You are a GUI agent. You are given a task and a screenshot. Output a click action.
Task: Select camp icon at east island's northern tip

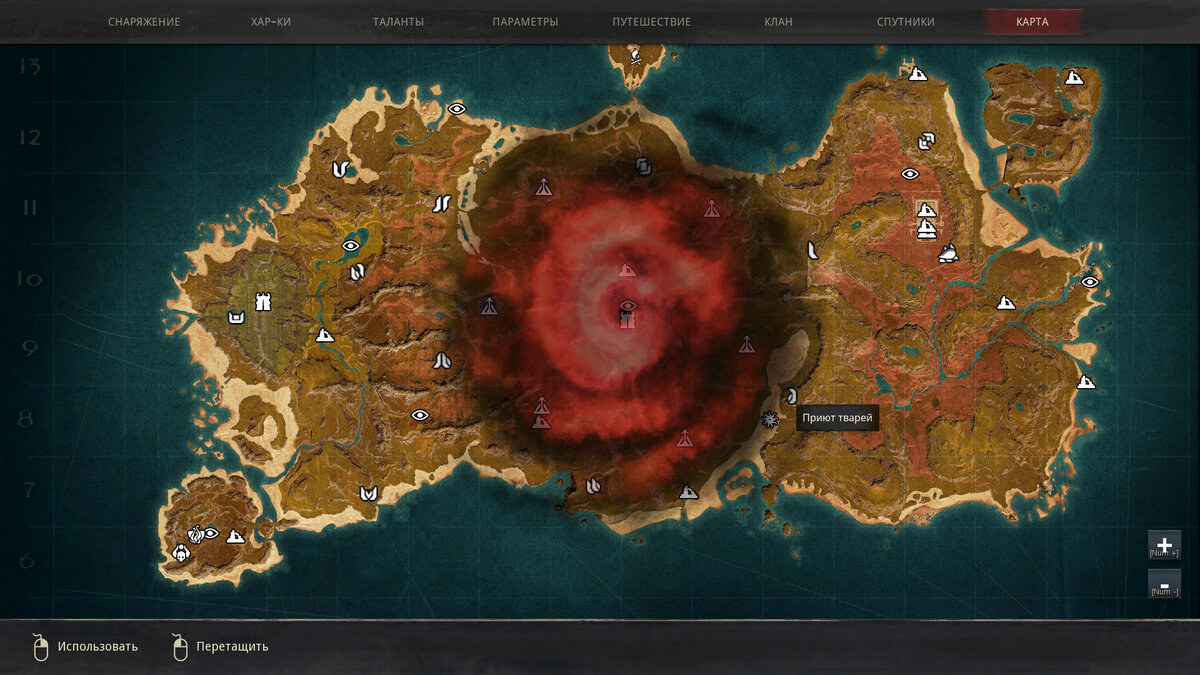(918, 73)
